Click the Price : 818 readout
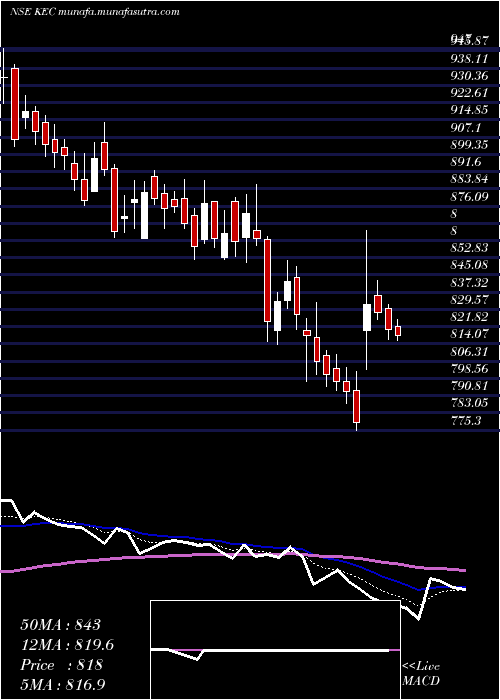Viewport: 500px width, 700px height. [61, 665]
